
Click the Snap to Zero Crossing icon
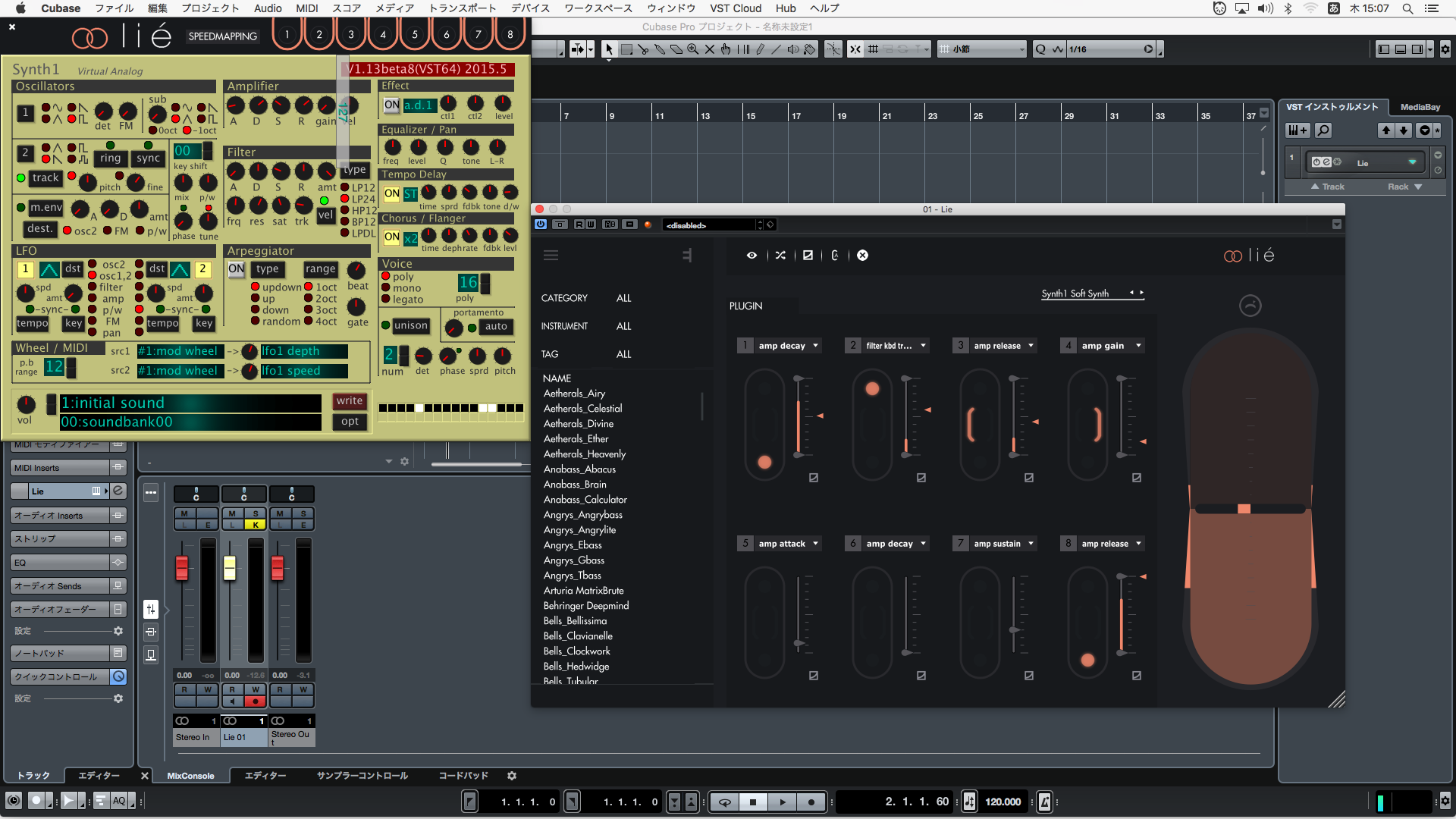(833, 49)
